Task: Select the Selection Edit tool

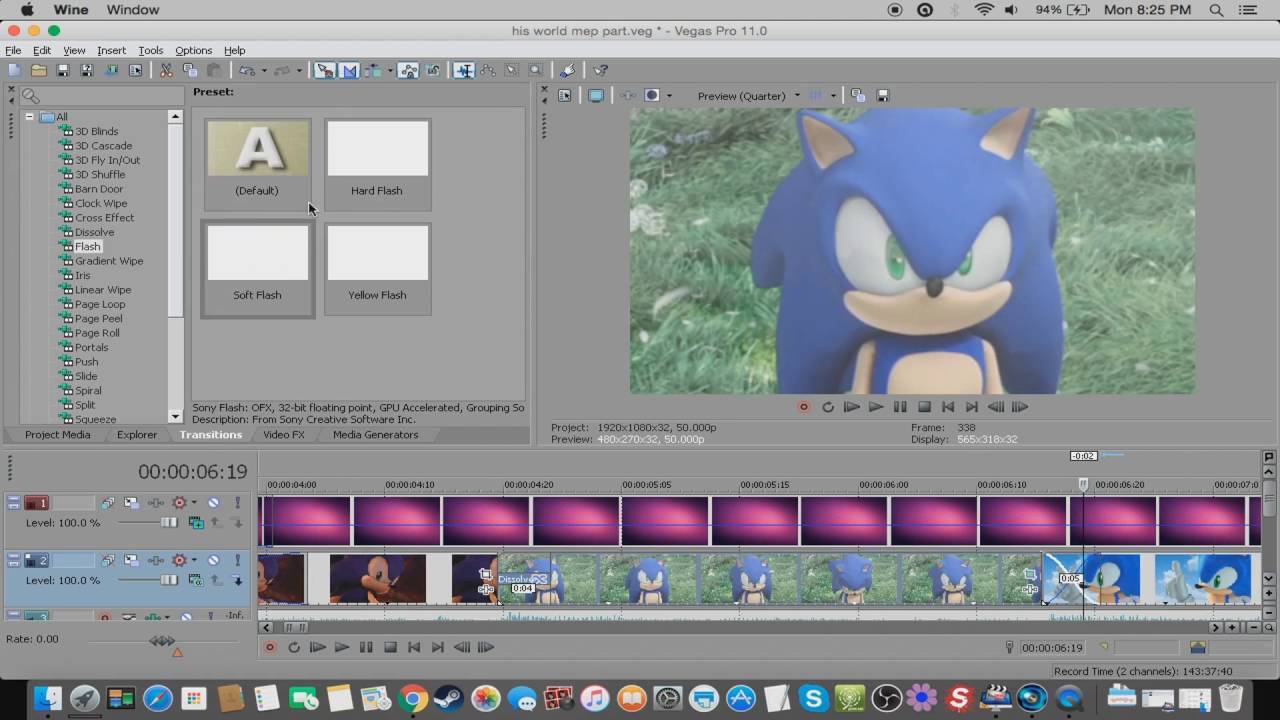Action: [512, 70]
